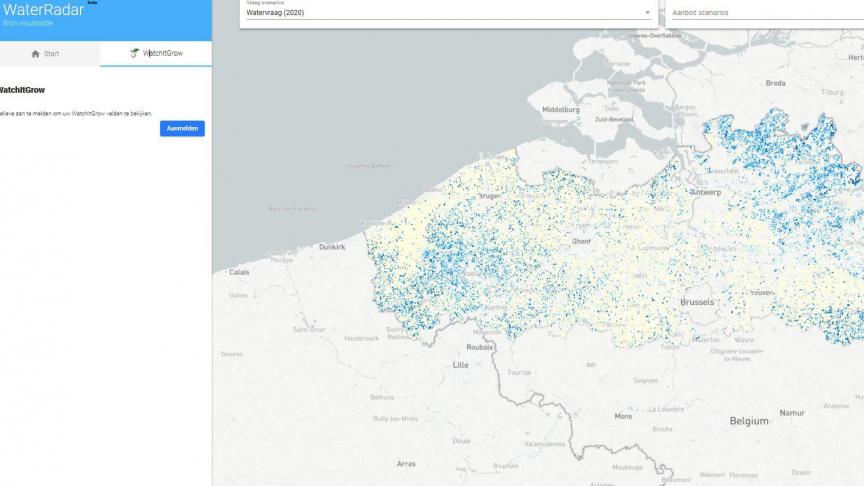Click the Belgium country label
The width and height of the screenshot is (864, 486).
pyautogui.click(x=749, y=421)
